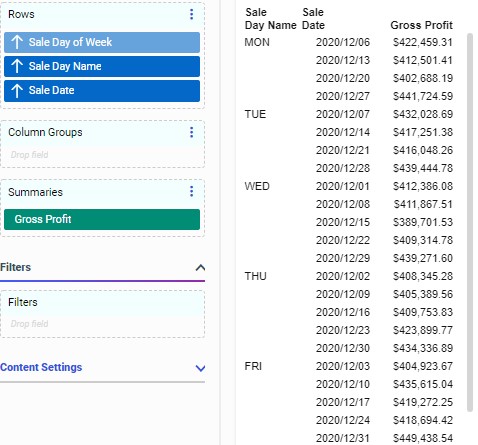478x445 pixels.
Task: Click the date cell 2020/12/06
Action: (343, 42)
